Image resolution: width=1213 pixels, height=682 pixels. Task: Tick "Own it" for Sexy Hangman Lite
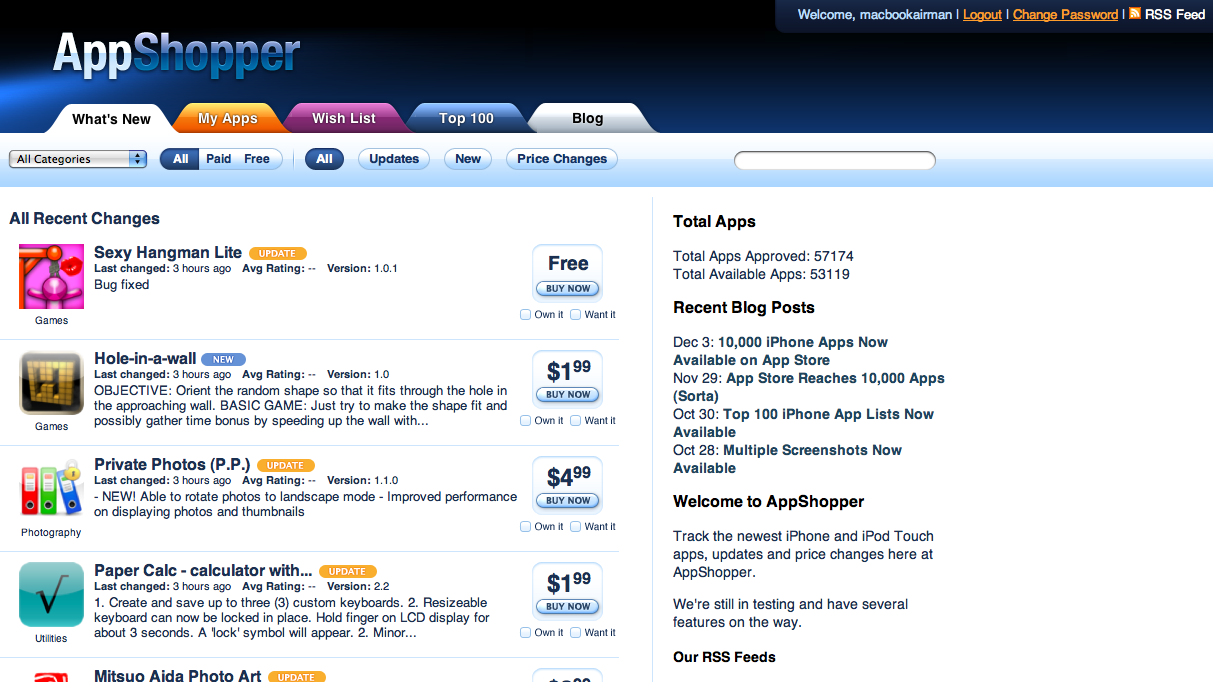tap(526, 315)
